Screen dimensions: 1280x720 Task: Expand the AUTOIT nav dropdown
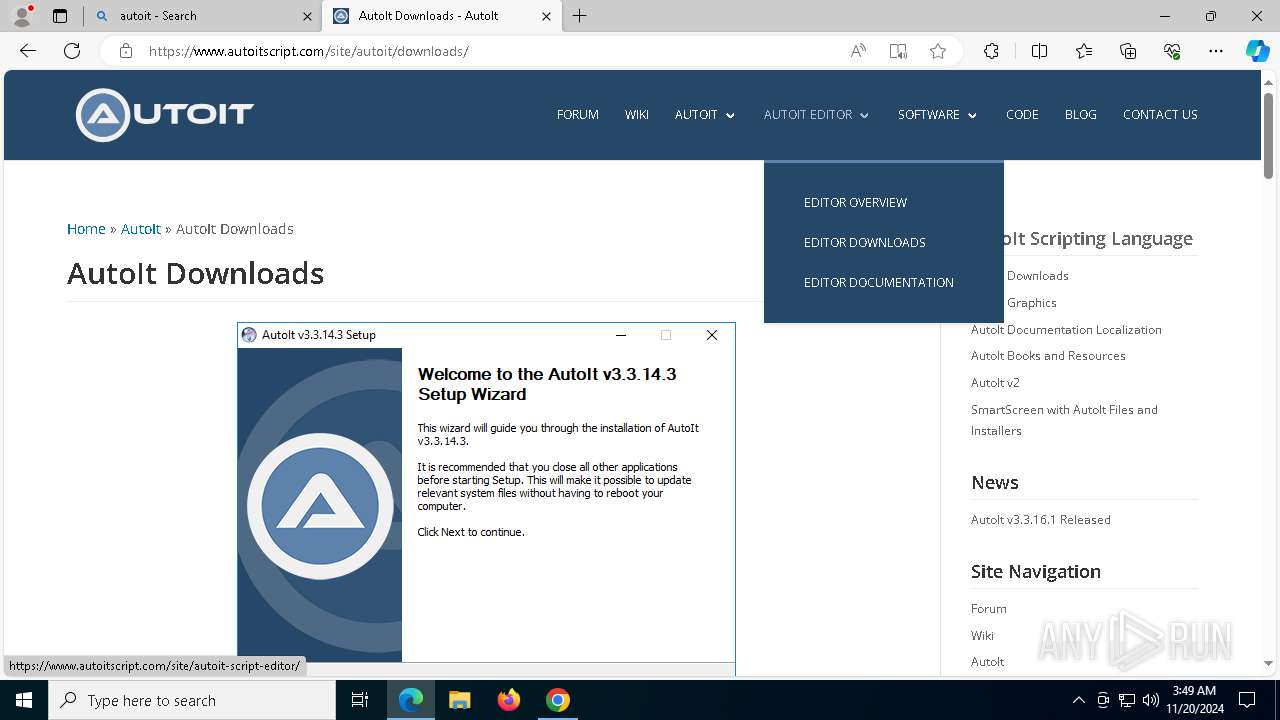tap(705, 115)
